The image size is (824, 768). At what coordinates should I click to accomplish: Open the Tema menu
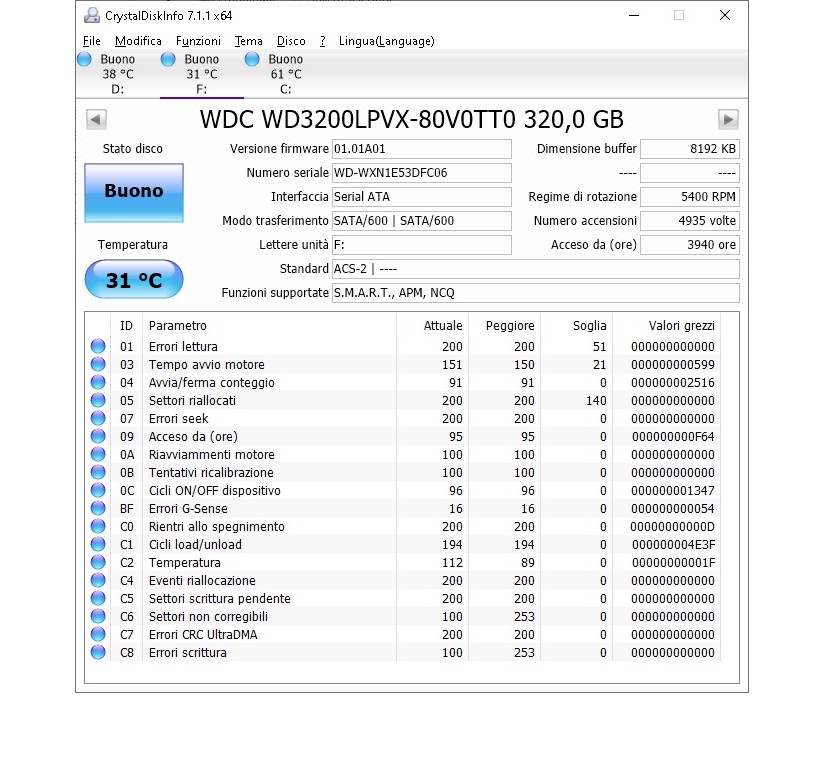249,41
